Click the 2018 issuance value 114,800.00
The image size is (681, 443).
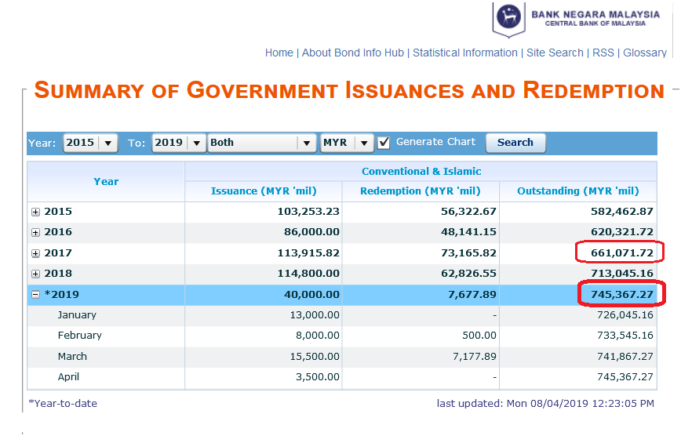pyautogui.click(x=308, y=274)
